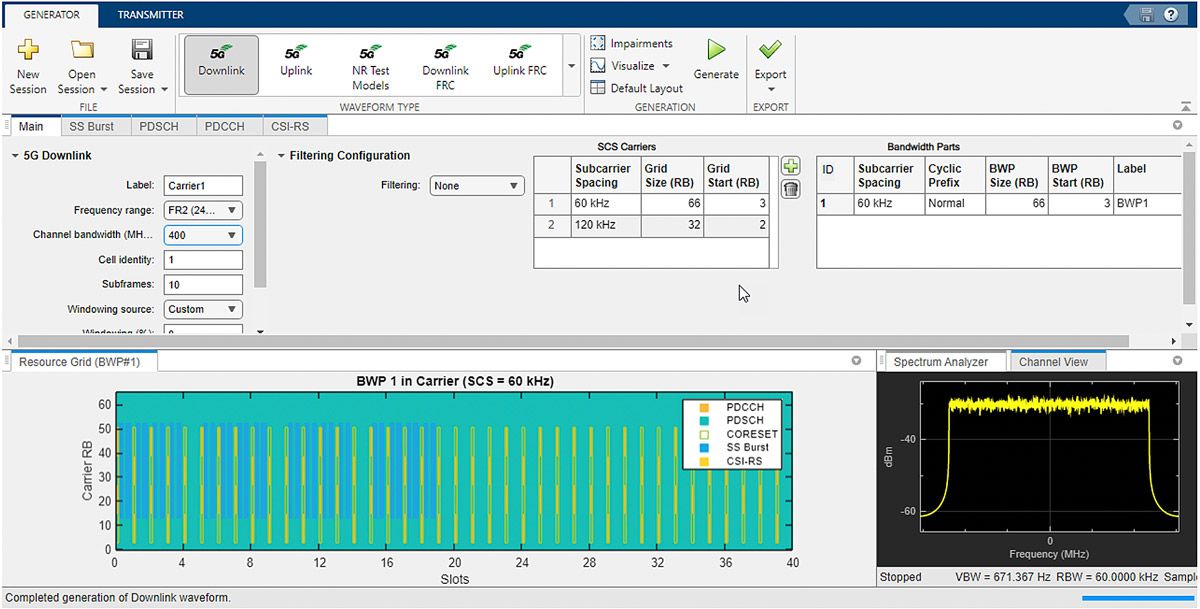
Task: Open the Channel bandwidth dropdown
Action: click(x=203, y=235)
